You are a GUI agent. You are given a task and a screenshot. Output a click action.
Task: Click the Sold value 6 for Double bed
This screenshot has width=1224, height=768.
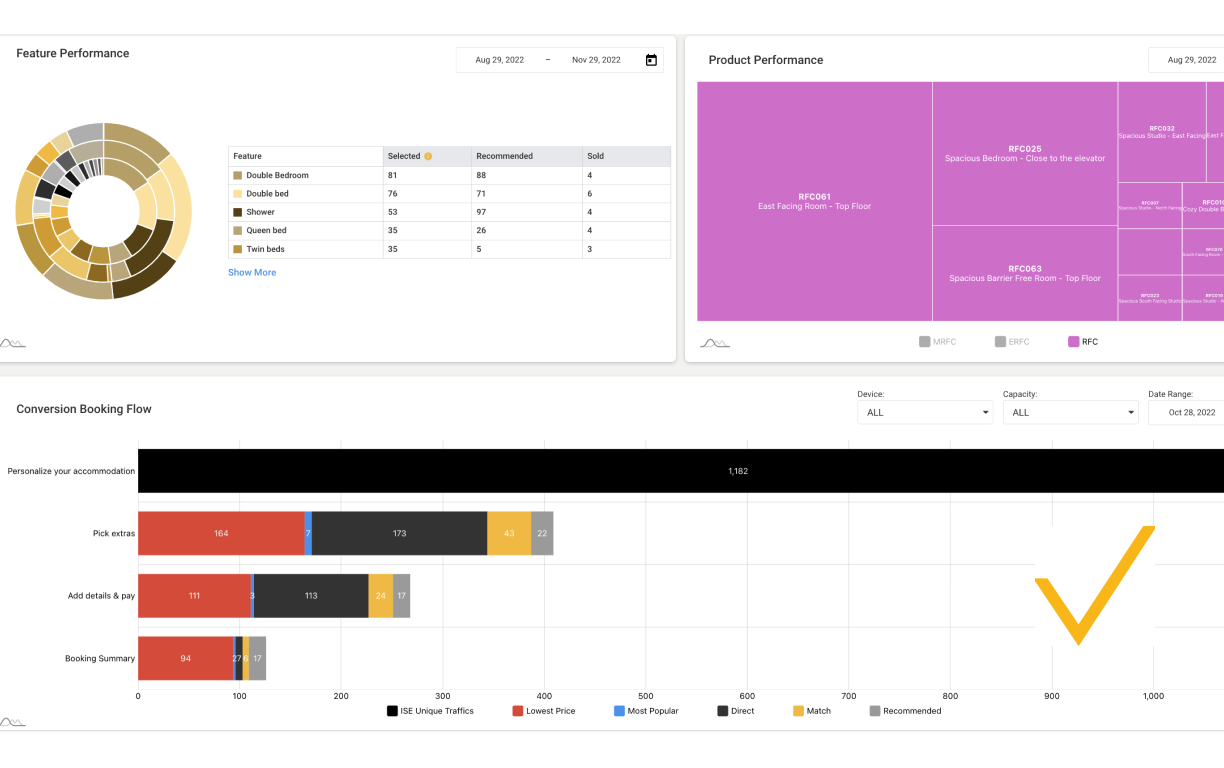[x=590, y=194]
